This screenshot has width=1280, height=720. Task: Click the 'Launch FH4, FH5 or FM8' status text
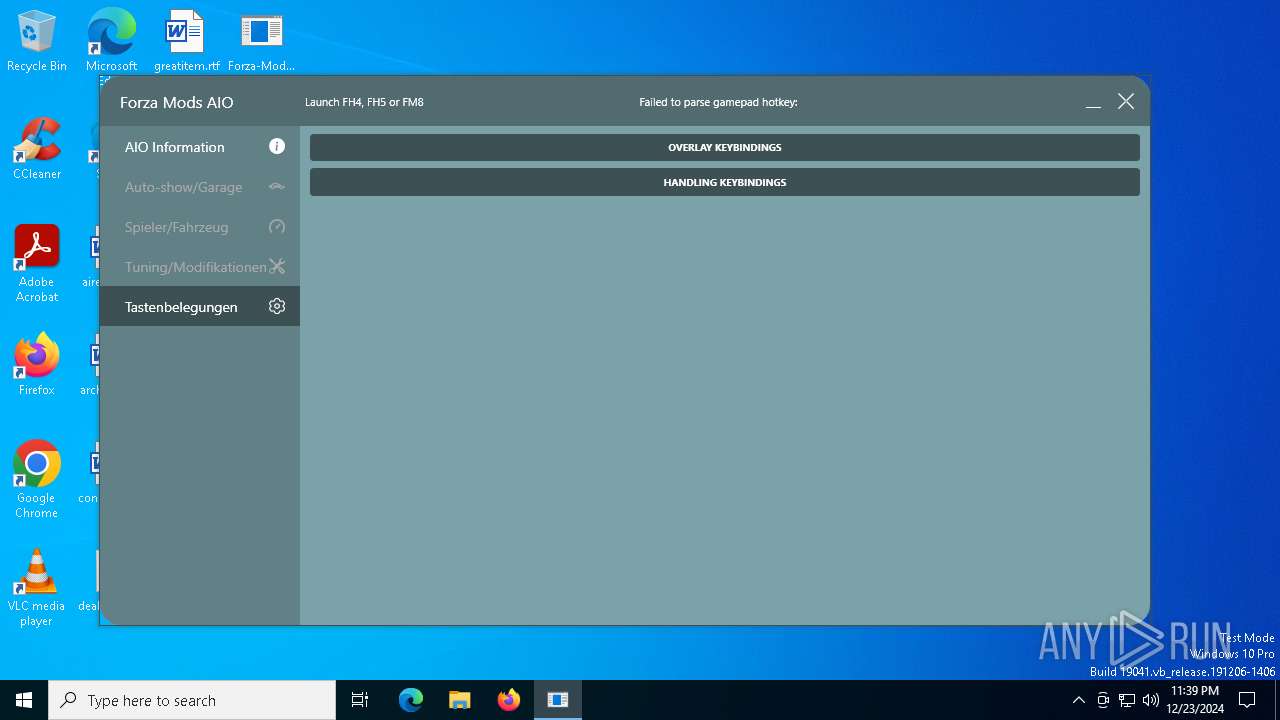pos(364,102)
